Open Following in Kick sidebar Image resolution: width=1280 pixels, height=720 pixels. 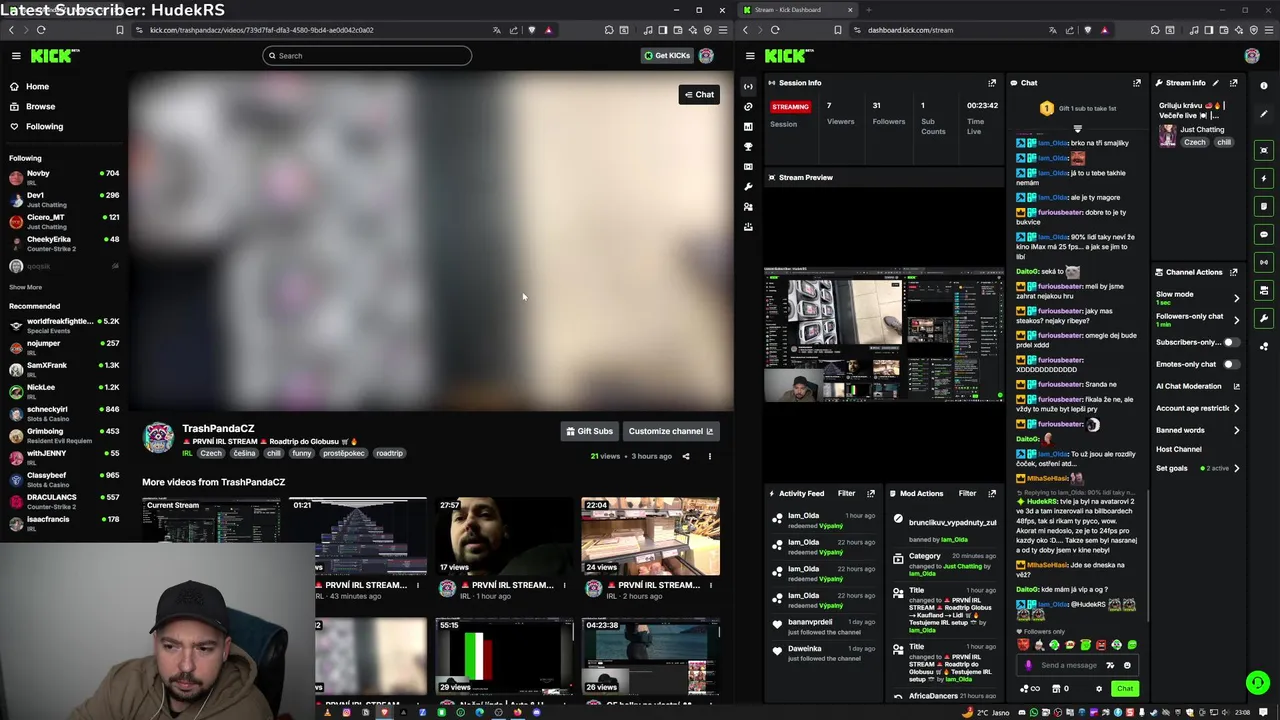(44, 126)
